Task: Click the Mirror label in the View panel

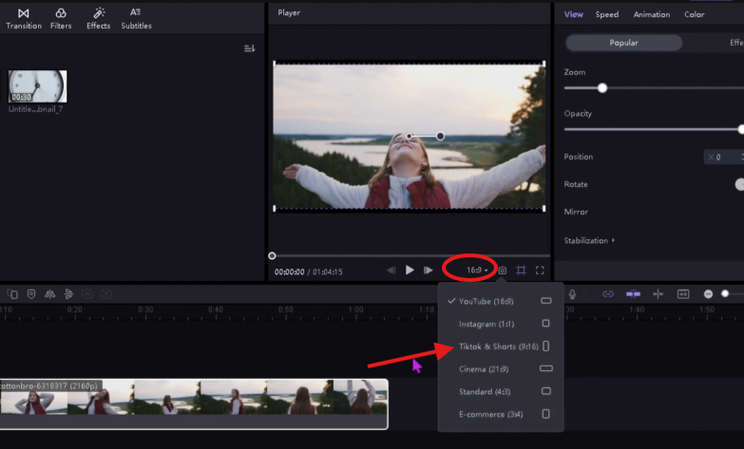Action: 576,212
